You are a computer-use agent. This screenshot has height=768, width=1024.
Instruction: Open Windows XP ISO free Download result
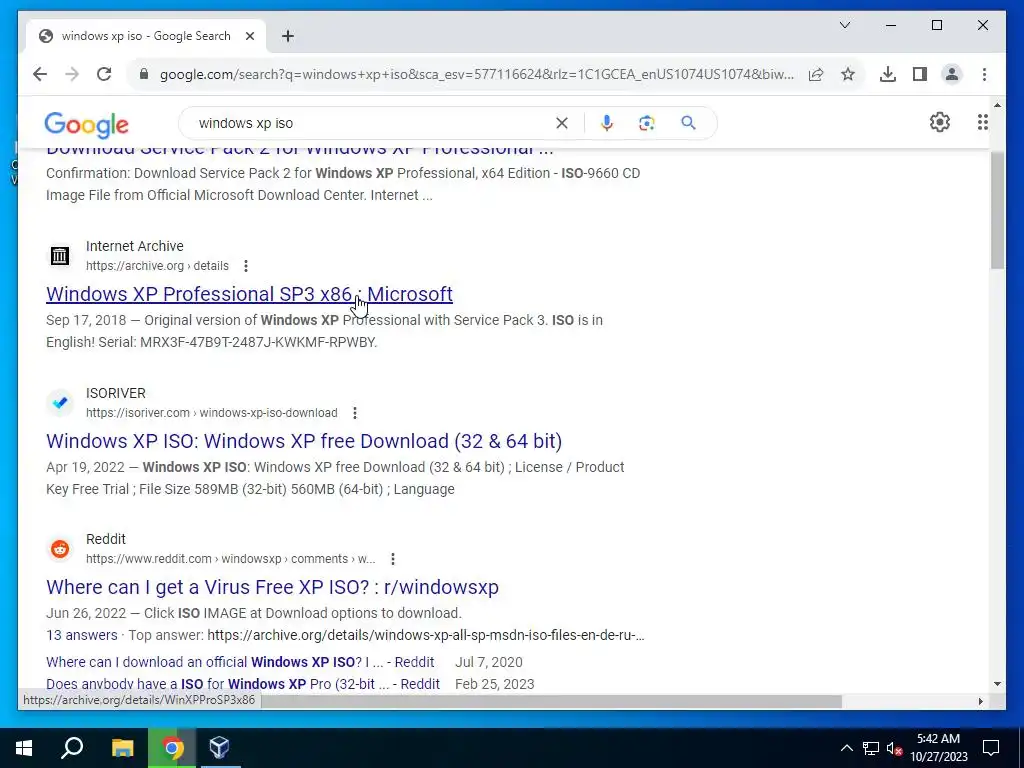(x=304, y=441)
